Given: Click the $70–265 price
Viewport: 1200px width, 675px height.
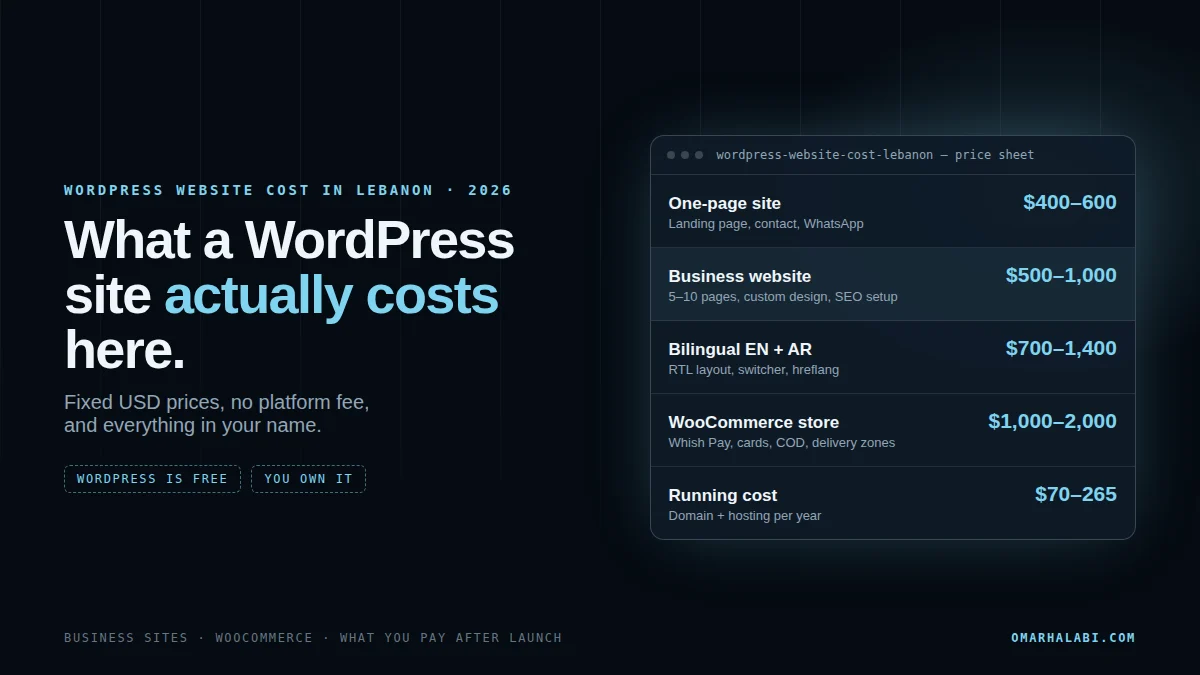Looking at the screenshot, I should (1076, 494).
